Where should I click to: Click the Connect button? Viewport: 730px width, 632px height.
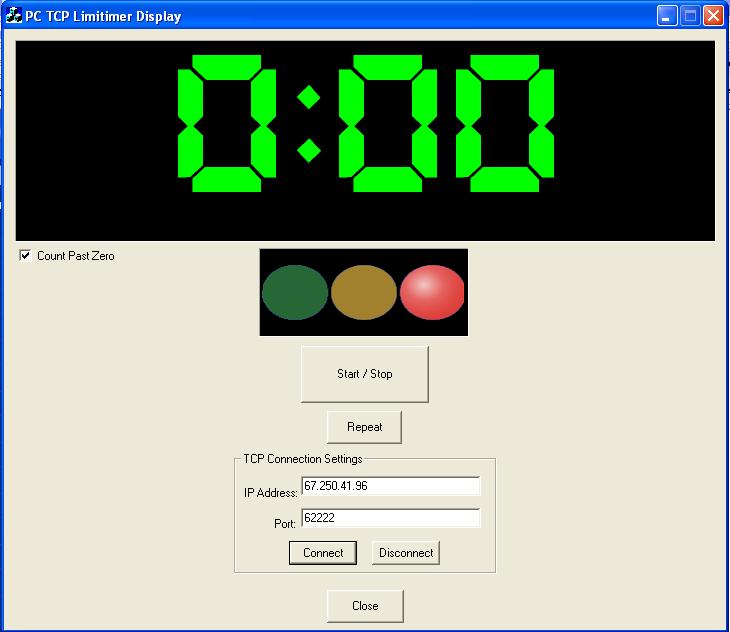click(323, 553)
